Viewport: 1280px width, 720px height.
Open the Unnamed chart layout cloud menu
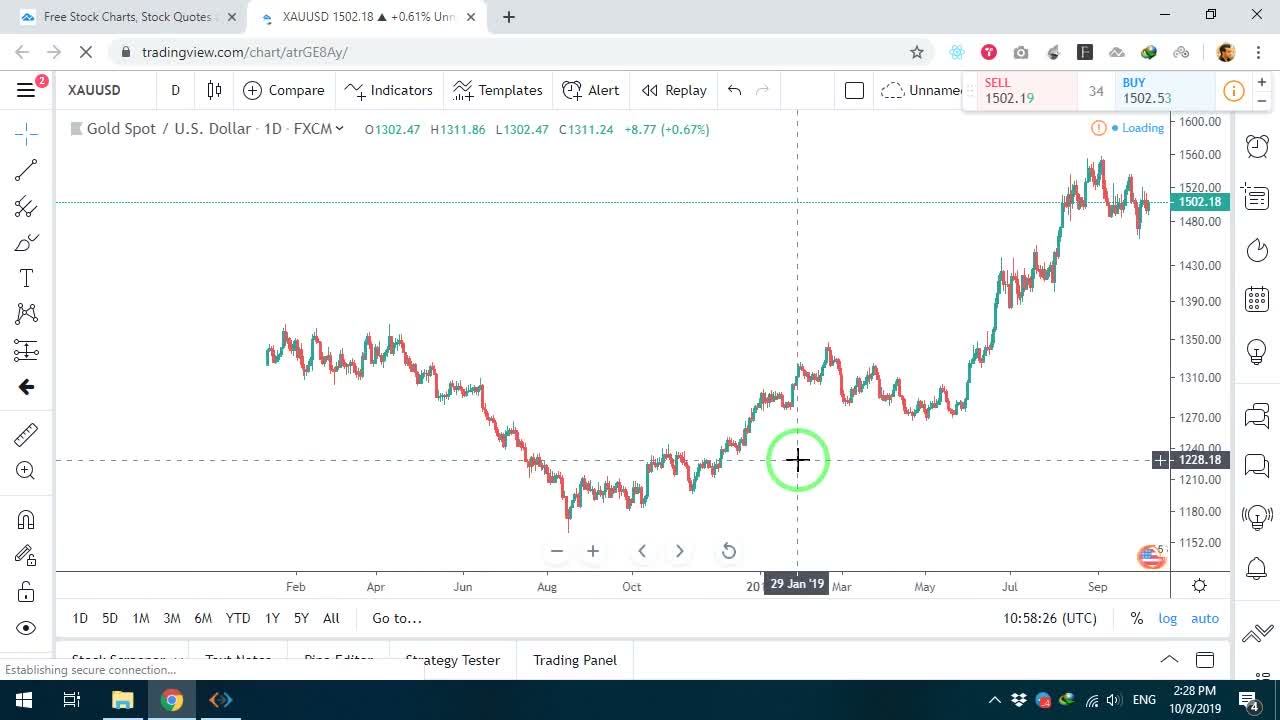(x=923, y=90)
